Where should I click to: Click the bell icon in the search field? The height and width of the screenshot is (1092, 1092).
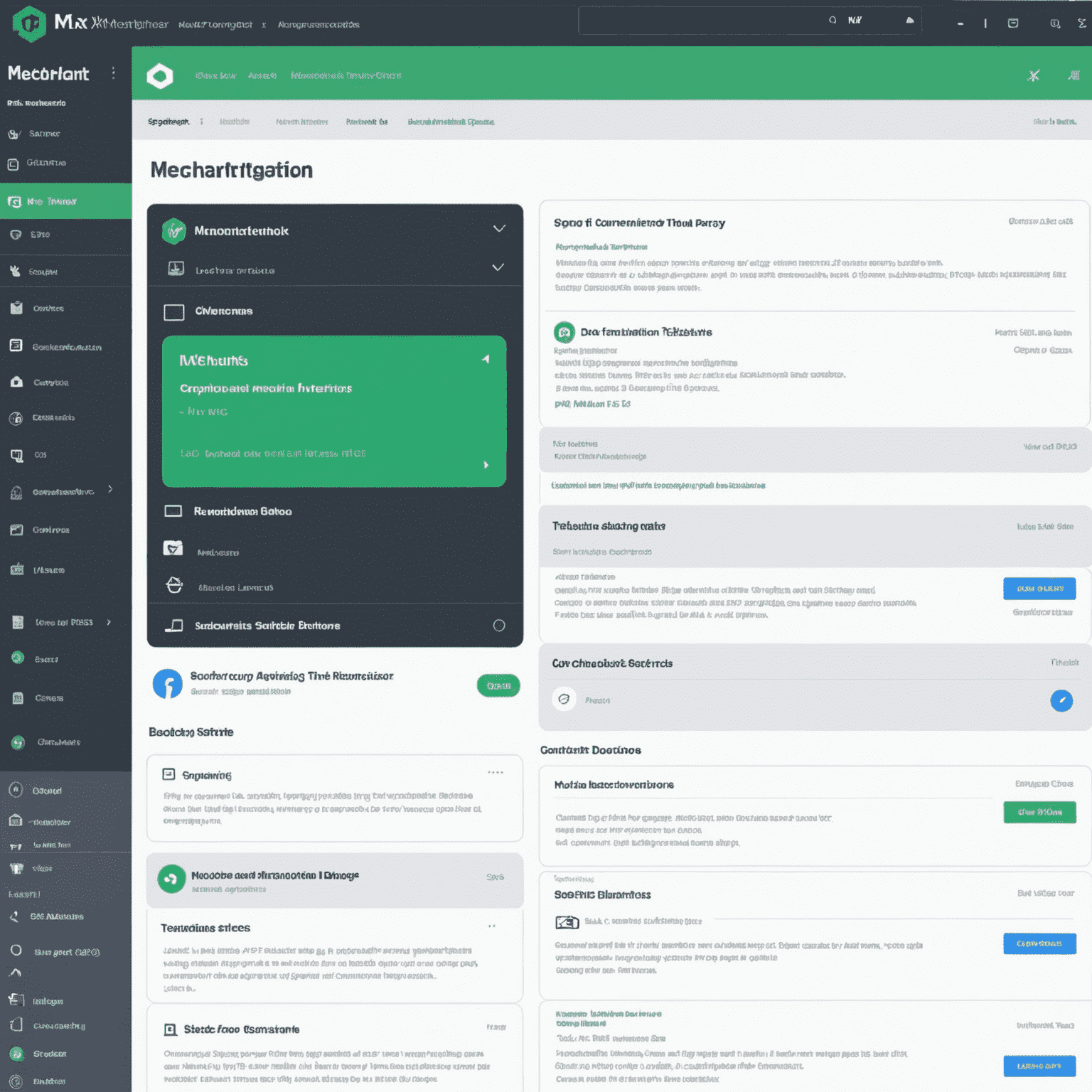click(910, 21)
